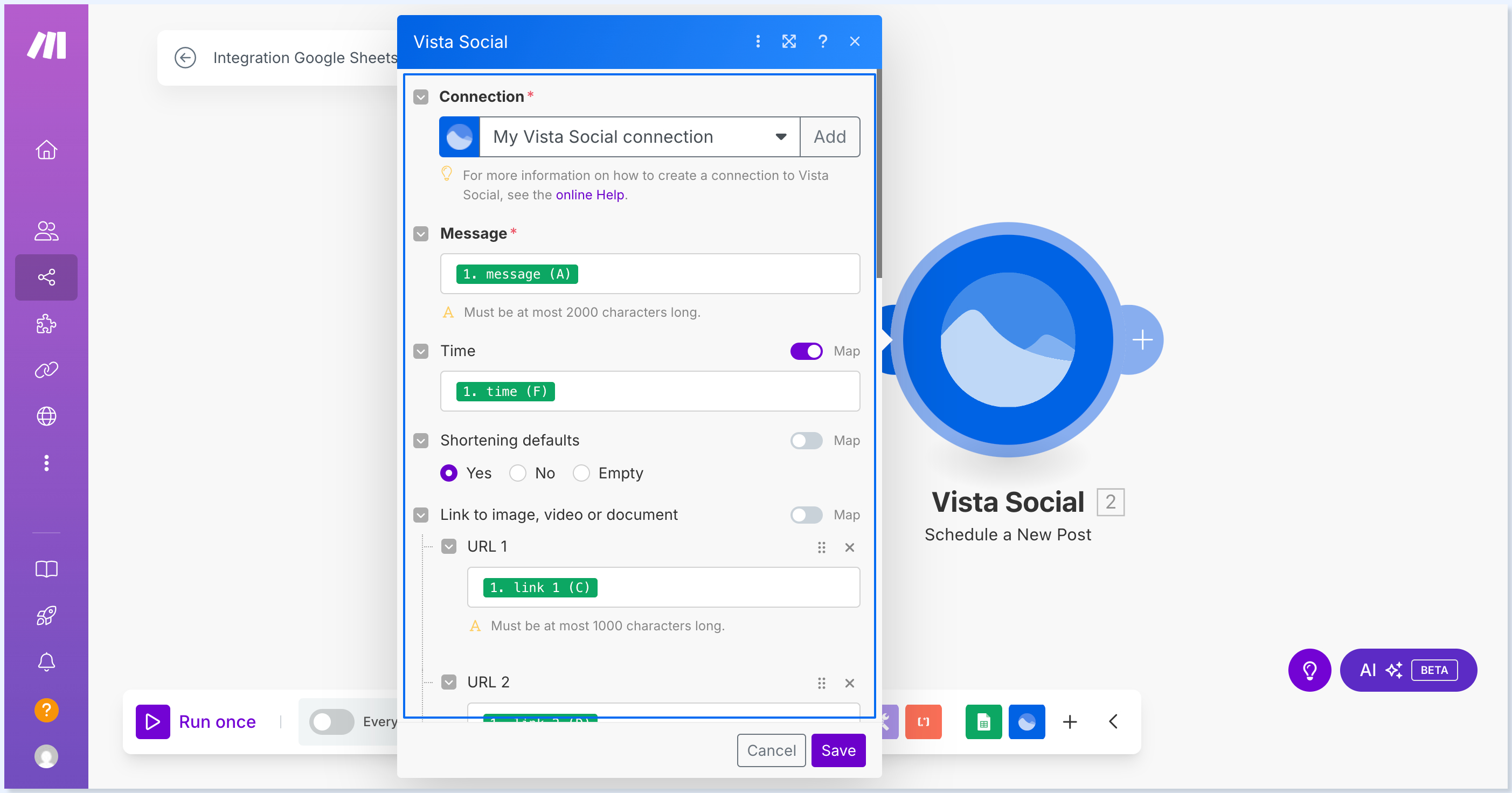Click into the Time input field
The height and width of the screenshot is (793, 1512).
pos(650,391)
